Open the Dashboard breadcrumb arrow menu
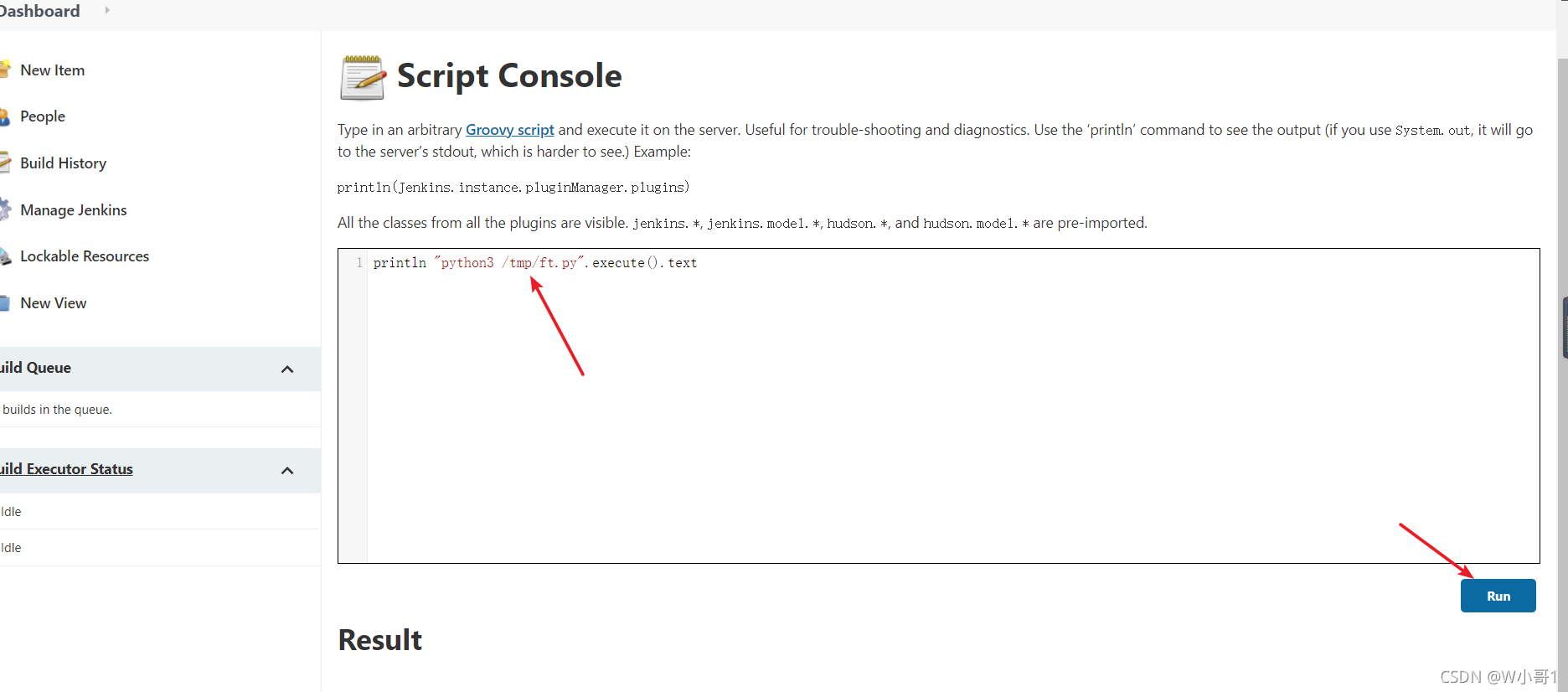The height and width of the screenshot is (692, 1568). [106, 11]
